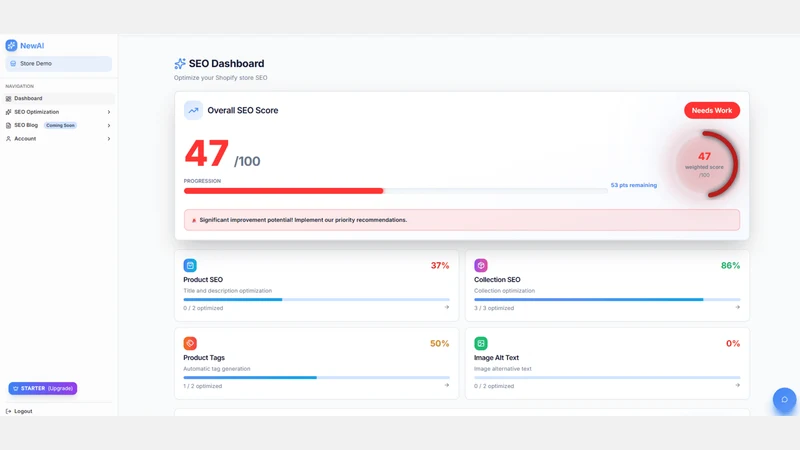Open the Image Alt Text card title
The width and height of the screenshot is (800, 450).
tap(496, 358)
